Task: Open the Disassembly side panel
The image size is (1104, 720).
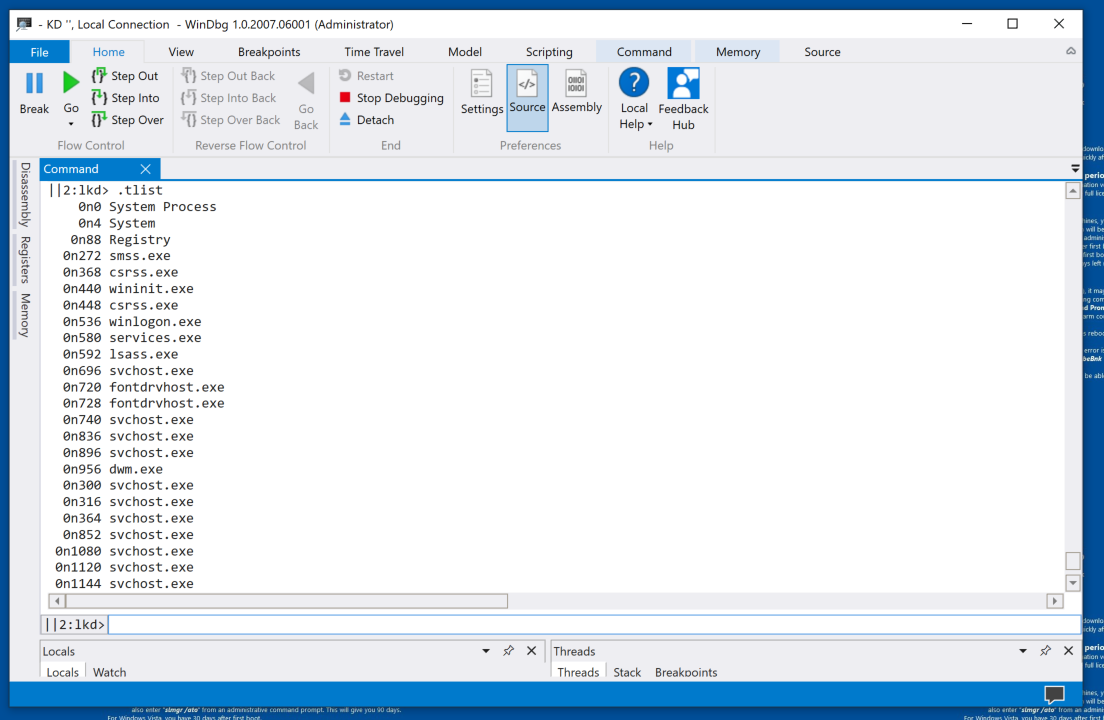Action: (25, 194)
